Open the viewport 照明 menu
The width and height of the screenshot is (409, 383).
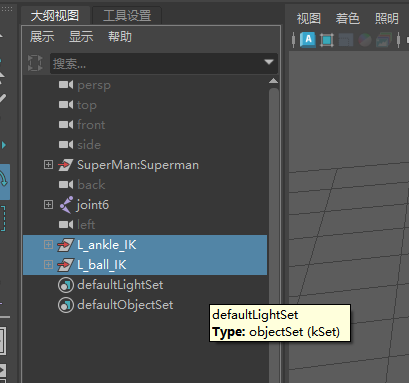[387, 18]
